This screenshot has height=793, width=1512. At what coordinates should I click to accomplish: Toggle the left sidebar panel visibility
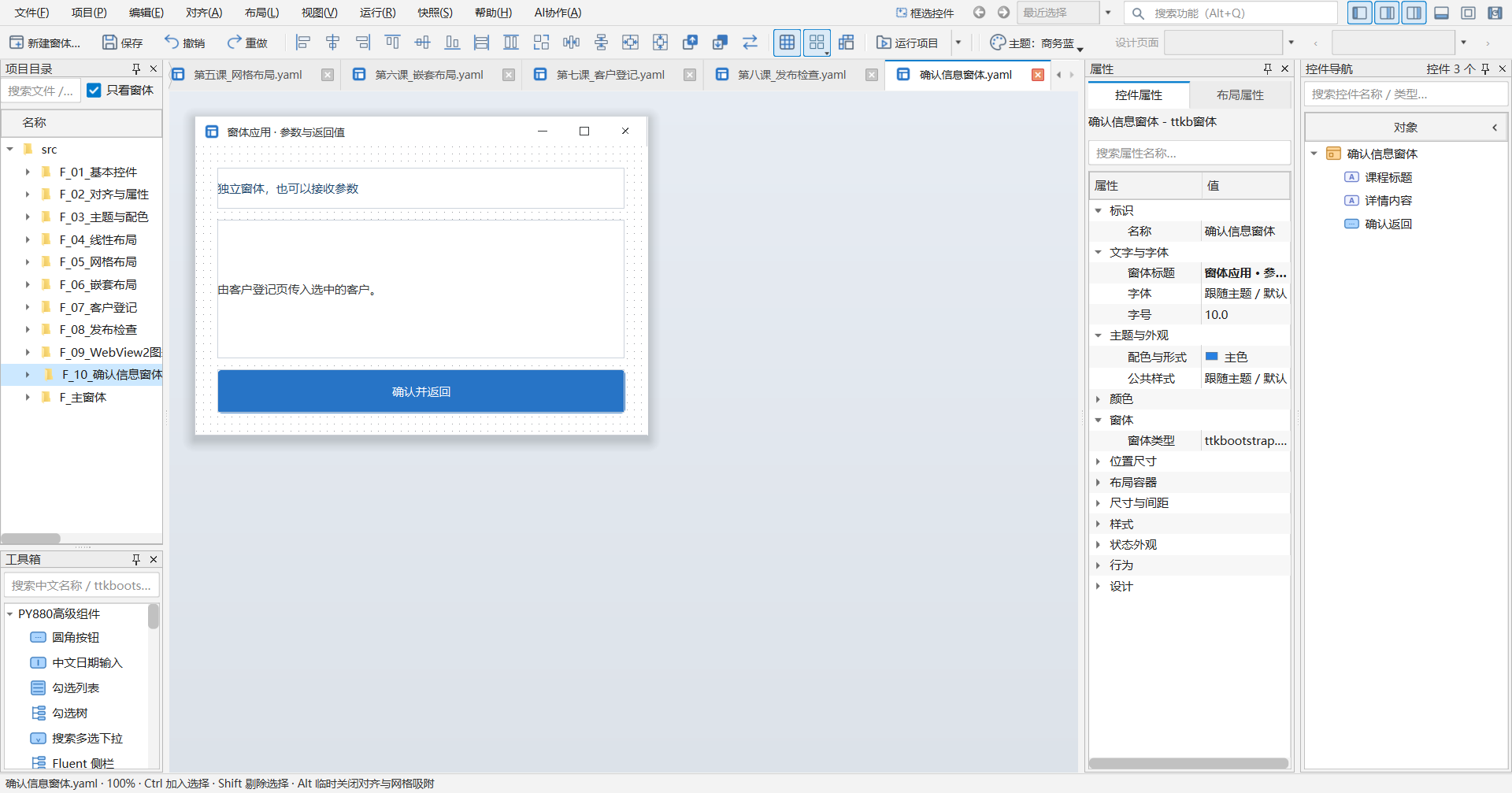pos(1360,13)
